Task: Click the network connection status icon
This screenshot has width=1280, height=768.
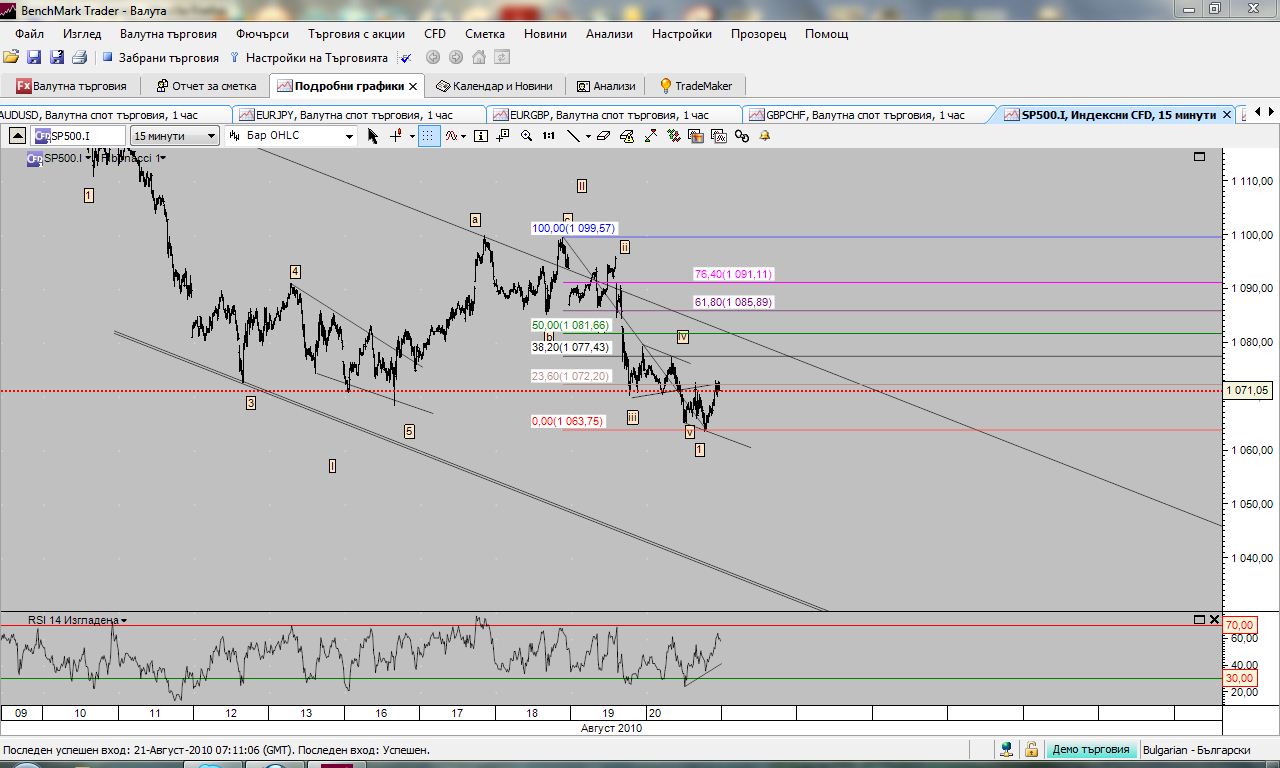Action: point(1007,749)
